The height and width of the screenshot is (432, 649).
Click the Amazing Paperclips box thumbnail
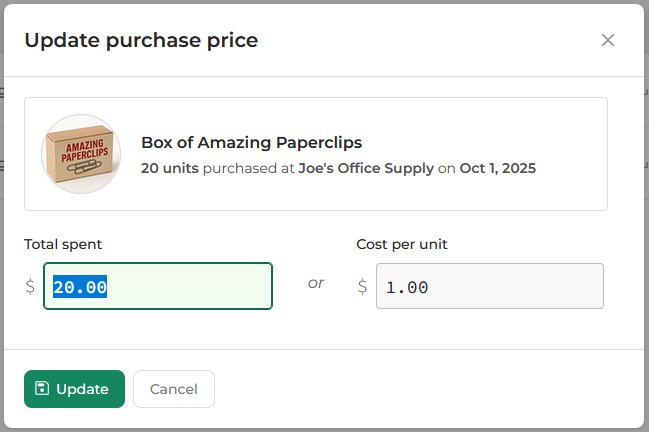81,154
